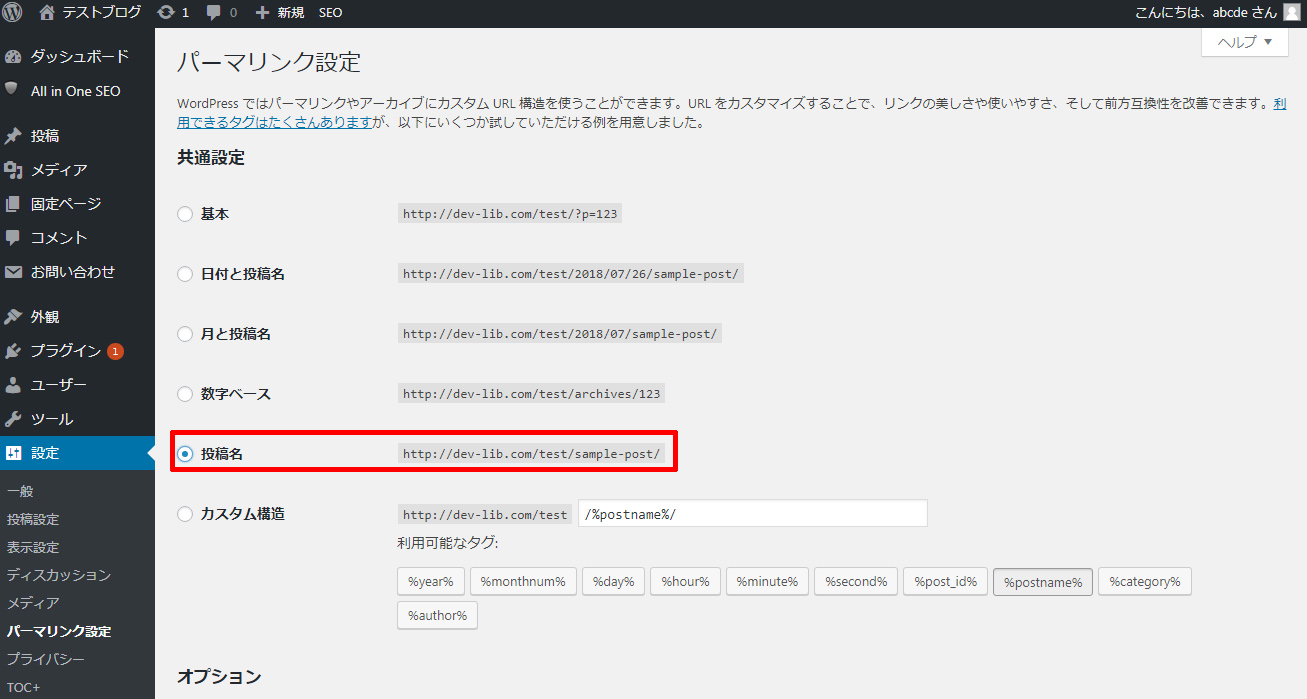Choose the 日付と投稿名 radio option
This screenshot has height=699, width=1307.
point(185,274)
